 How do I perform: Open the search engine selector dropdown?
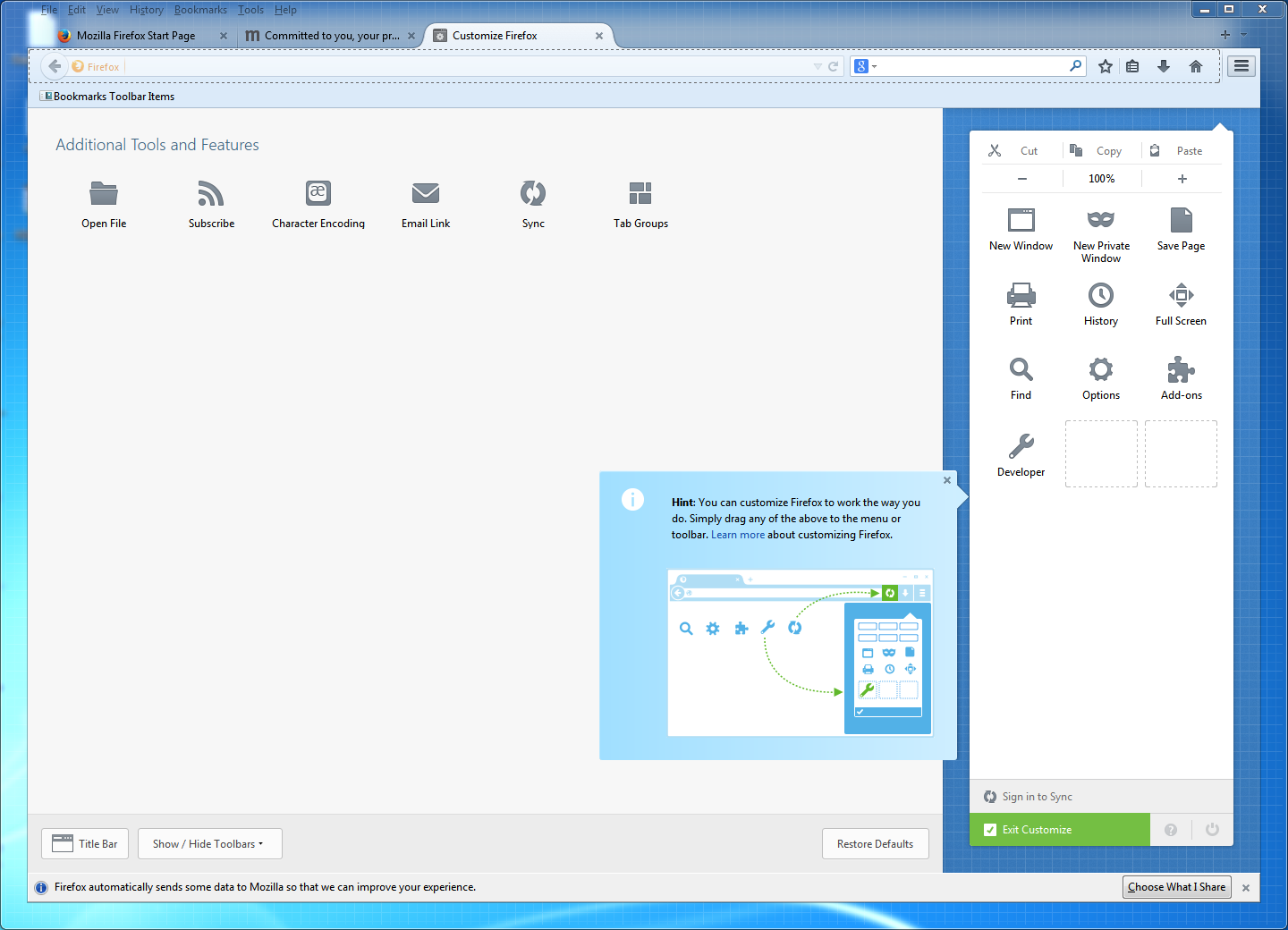click(866, 66)
